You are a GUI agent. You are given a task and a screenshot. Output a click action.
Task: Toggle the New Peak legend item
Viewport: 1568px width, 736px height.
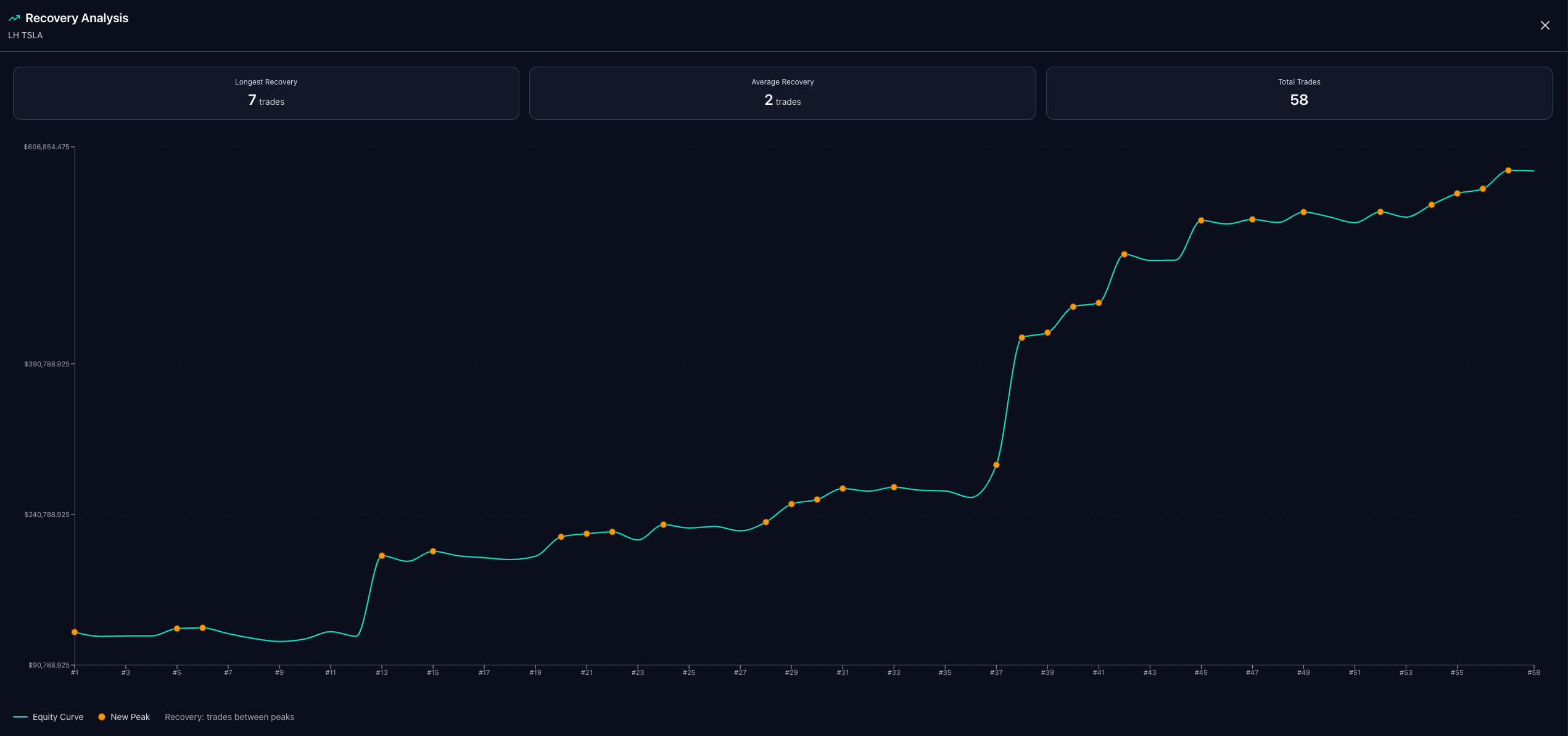[x=130, y=717]
